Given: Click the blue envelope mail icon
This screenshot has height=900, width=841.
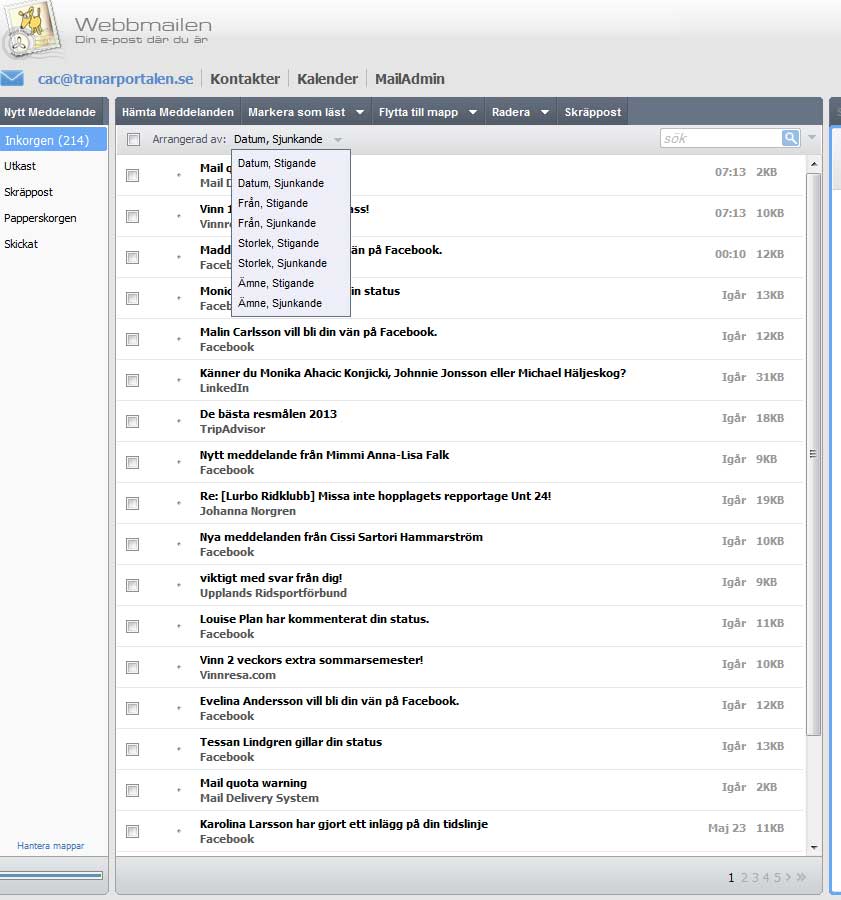Looking at the screenshot, I should click(12, 78).
